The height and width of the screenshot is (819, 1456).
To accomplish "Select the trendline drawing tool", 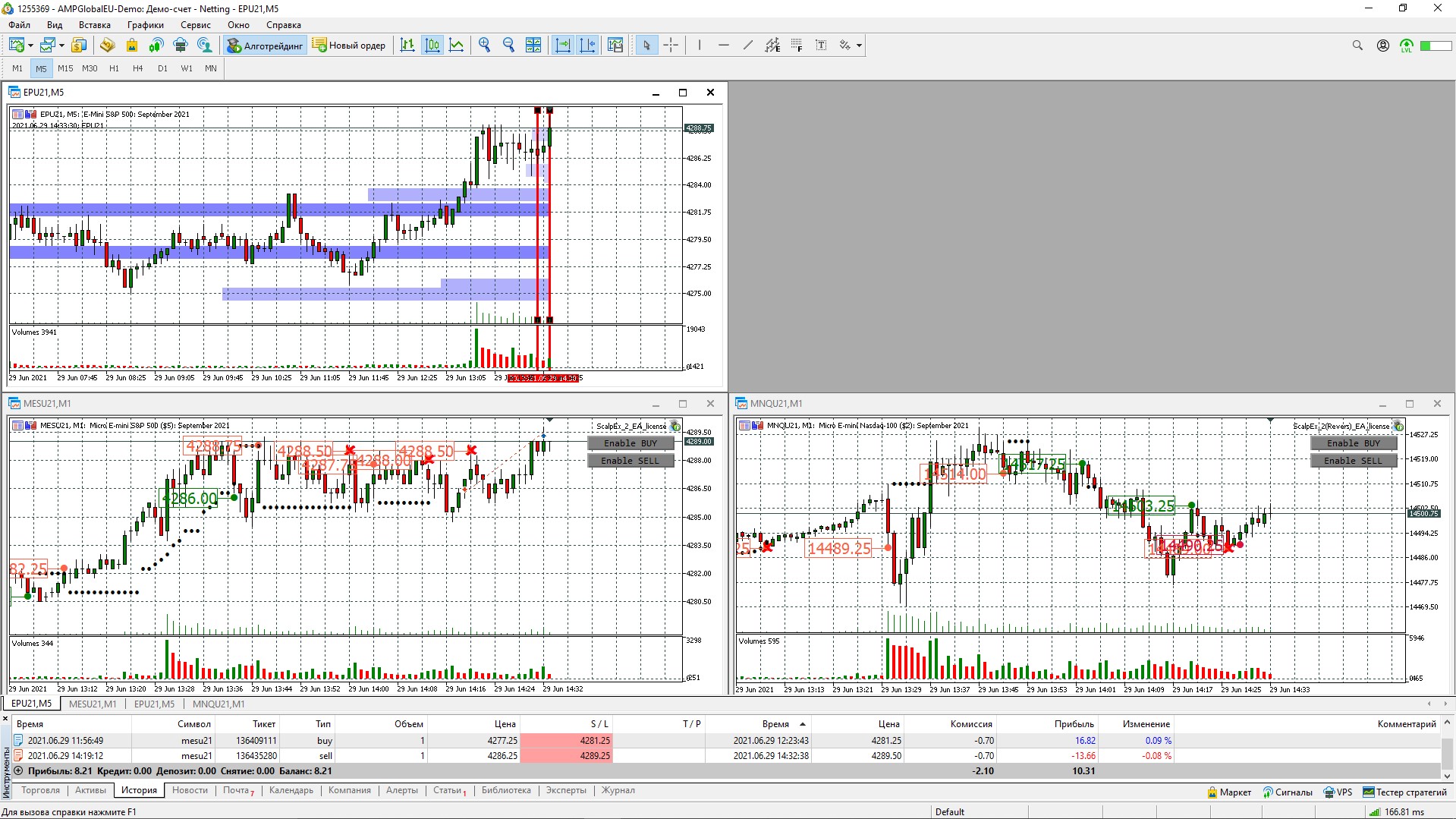I will pos(748,46).
